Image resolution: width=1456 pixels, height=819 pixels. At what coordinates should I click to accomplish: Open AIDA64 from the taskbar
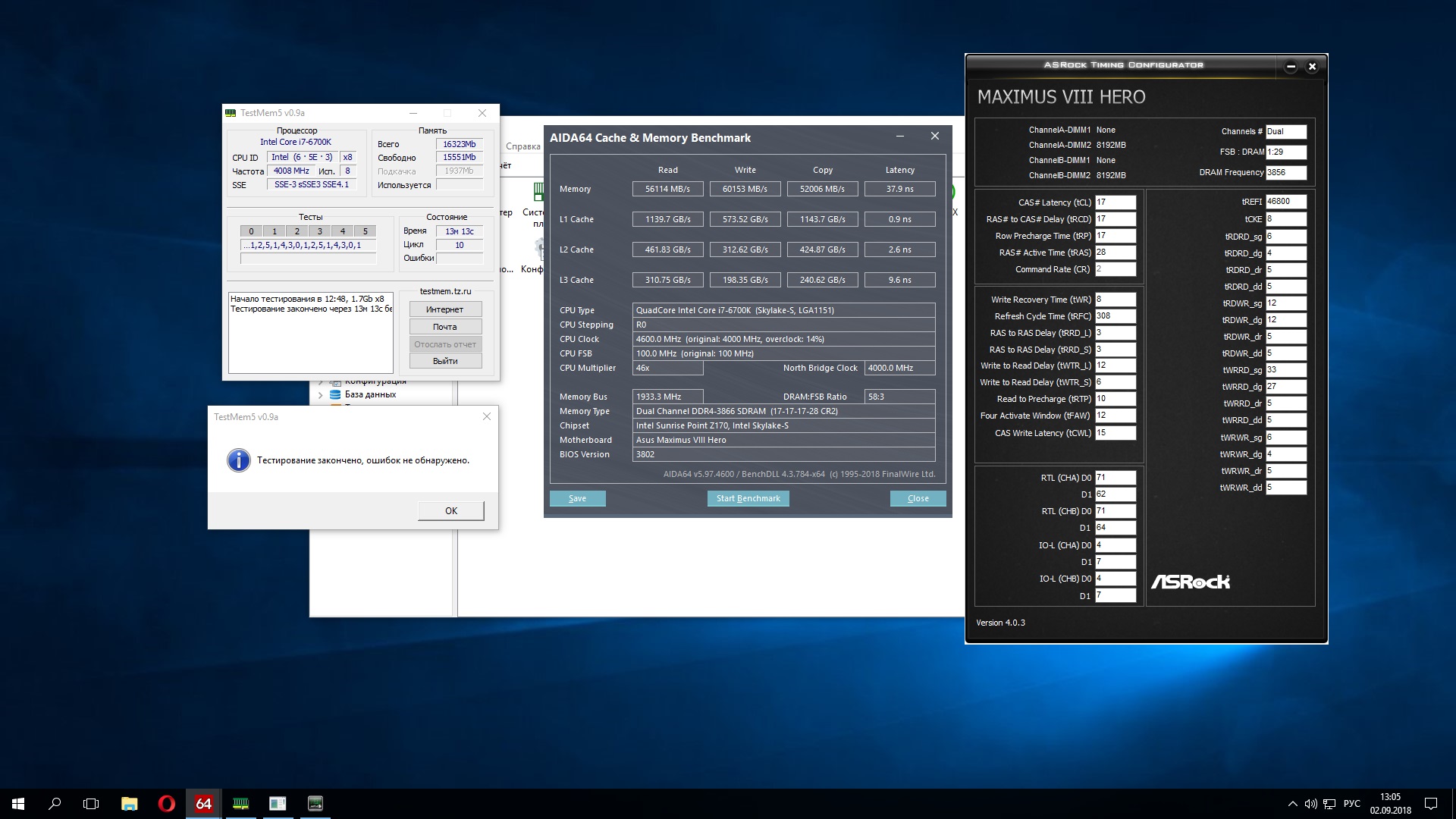pyautogui.click(x=203, y=804)
